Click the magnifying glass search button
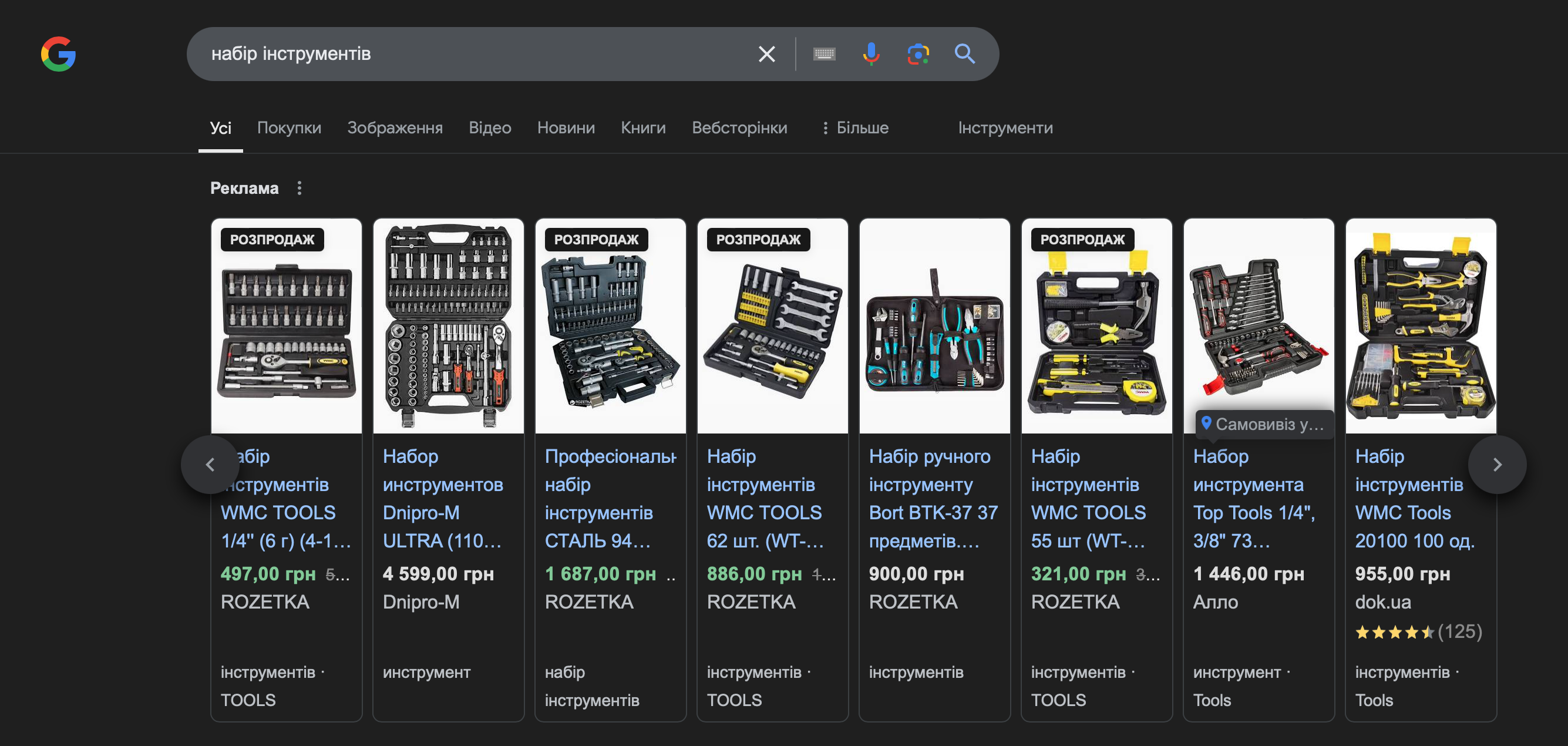Image resolution: width=1568 pixels, height=746 pixels. (x=965, y=54)
